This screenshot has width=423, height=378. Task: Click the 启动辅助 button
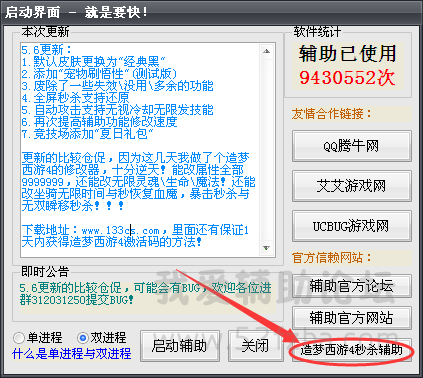click(180, 346)
